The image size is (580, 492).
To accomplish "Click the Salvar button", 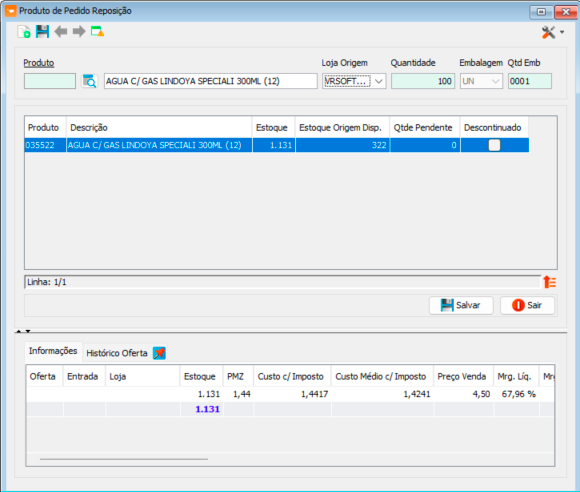I will point(461,306).
